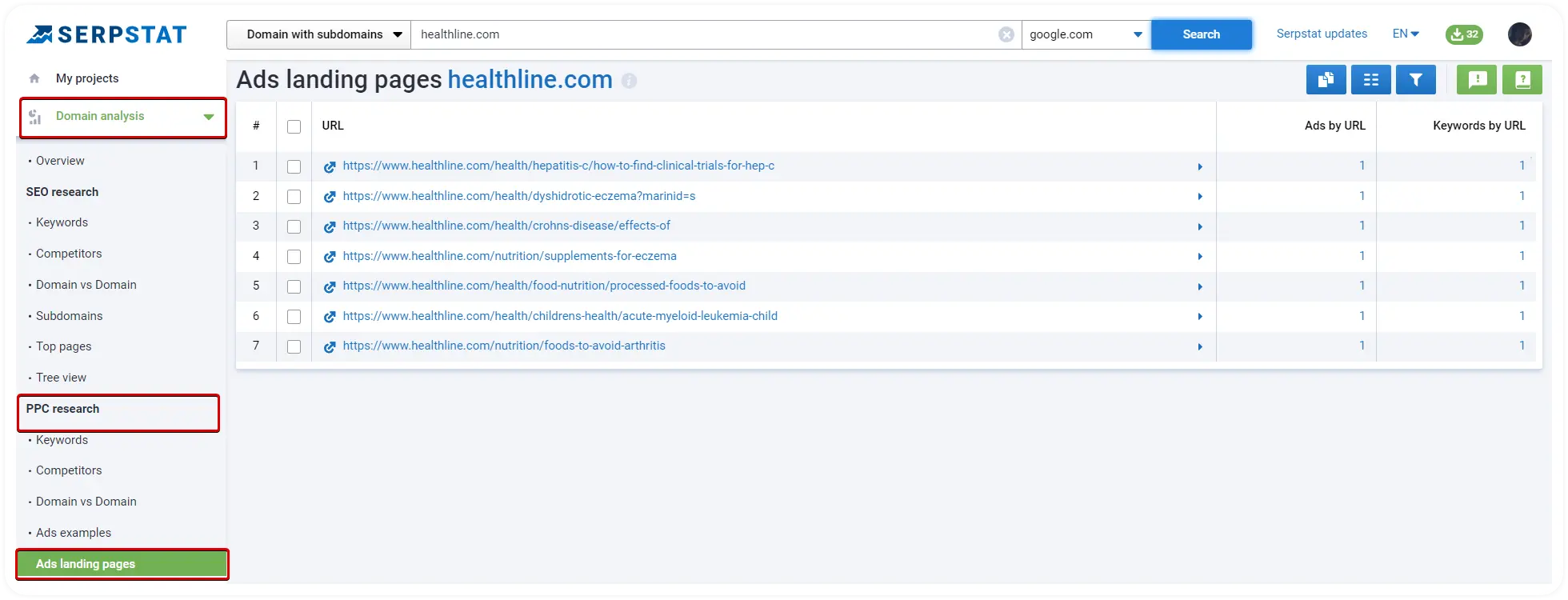Viewport: 1568px width, 600px height.
Task: Click Ads by URL value for row 1
Action: point(1362,166)
